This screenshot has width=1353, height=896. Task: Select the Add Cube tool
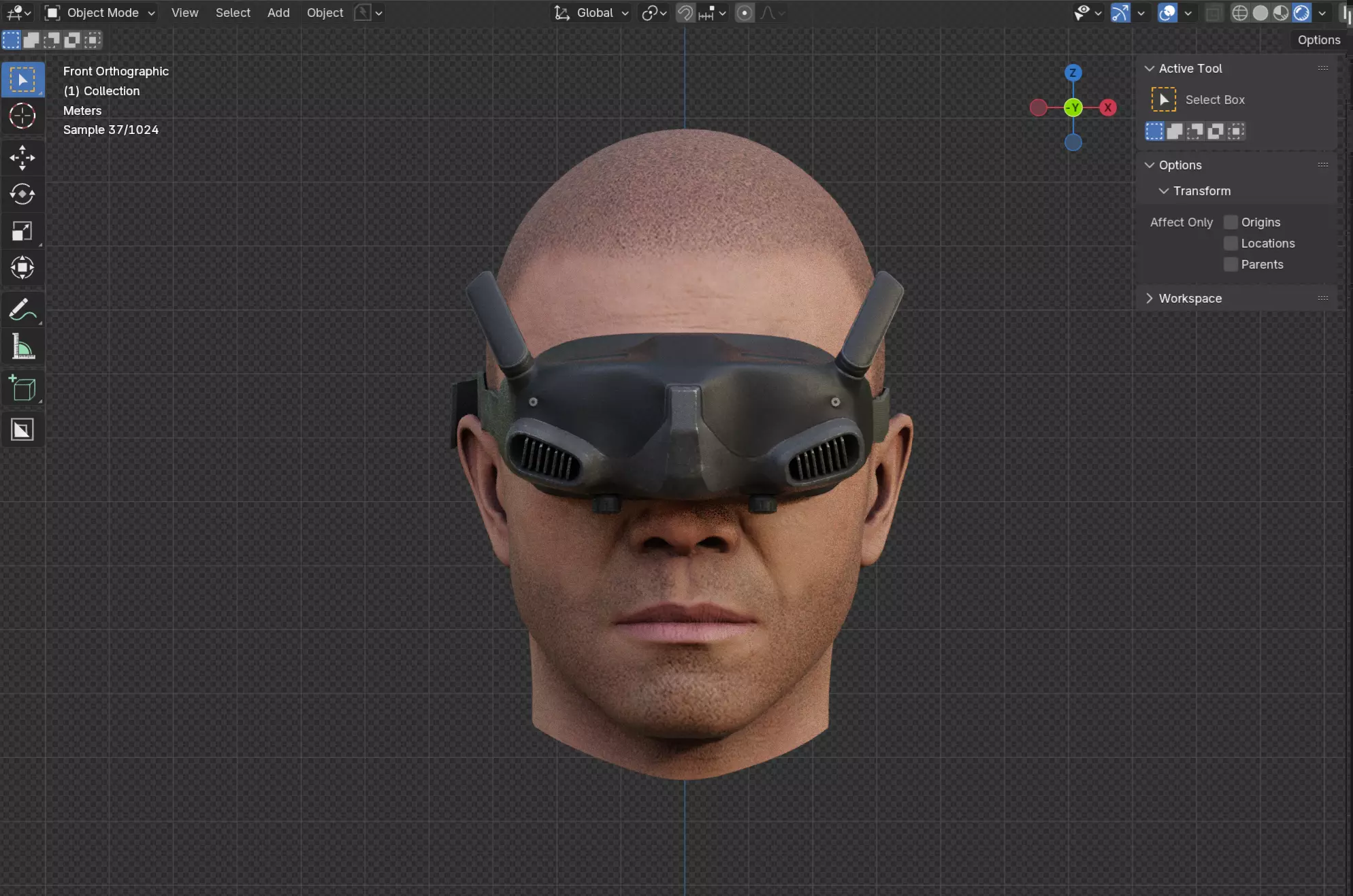click(x=22, y=388)
